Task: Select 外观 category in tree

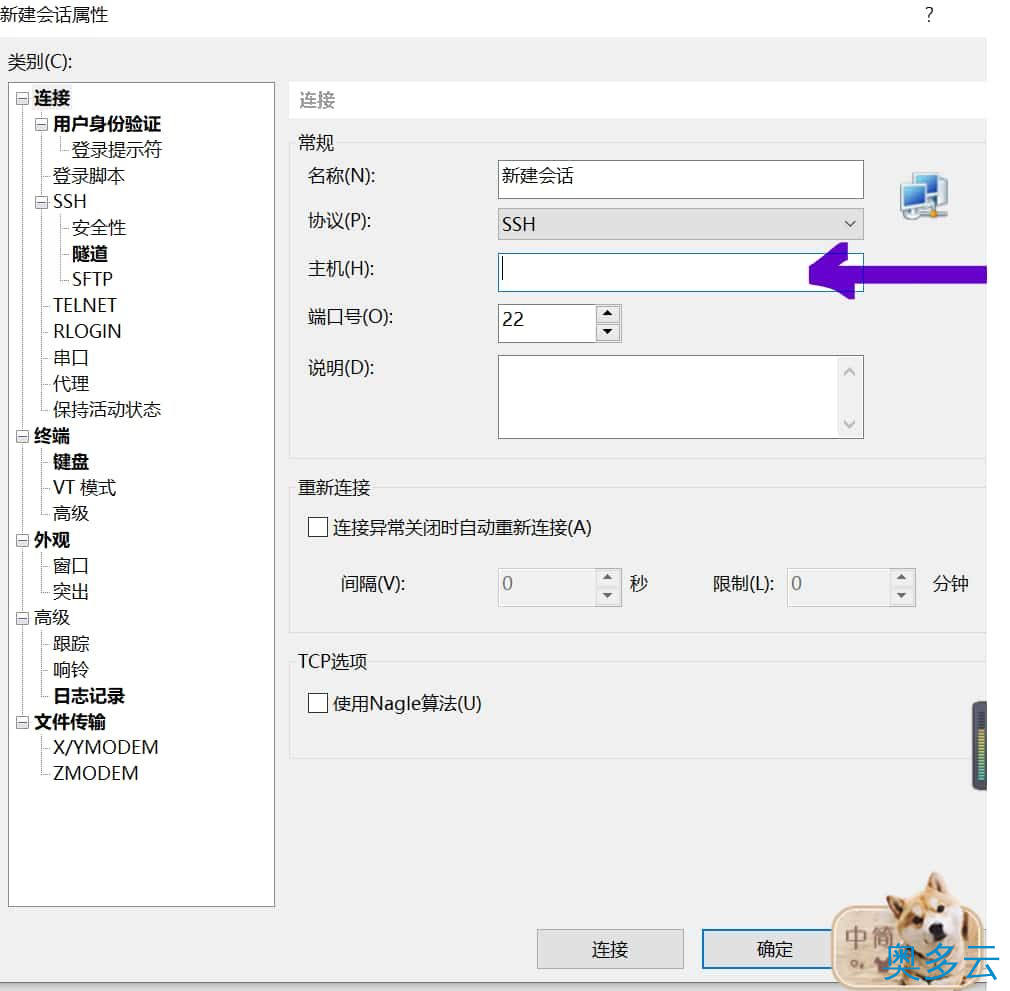Action: pos(52,540)
